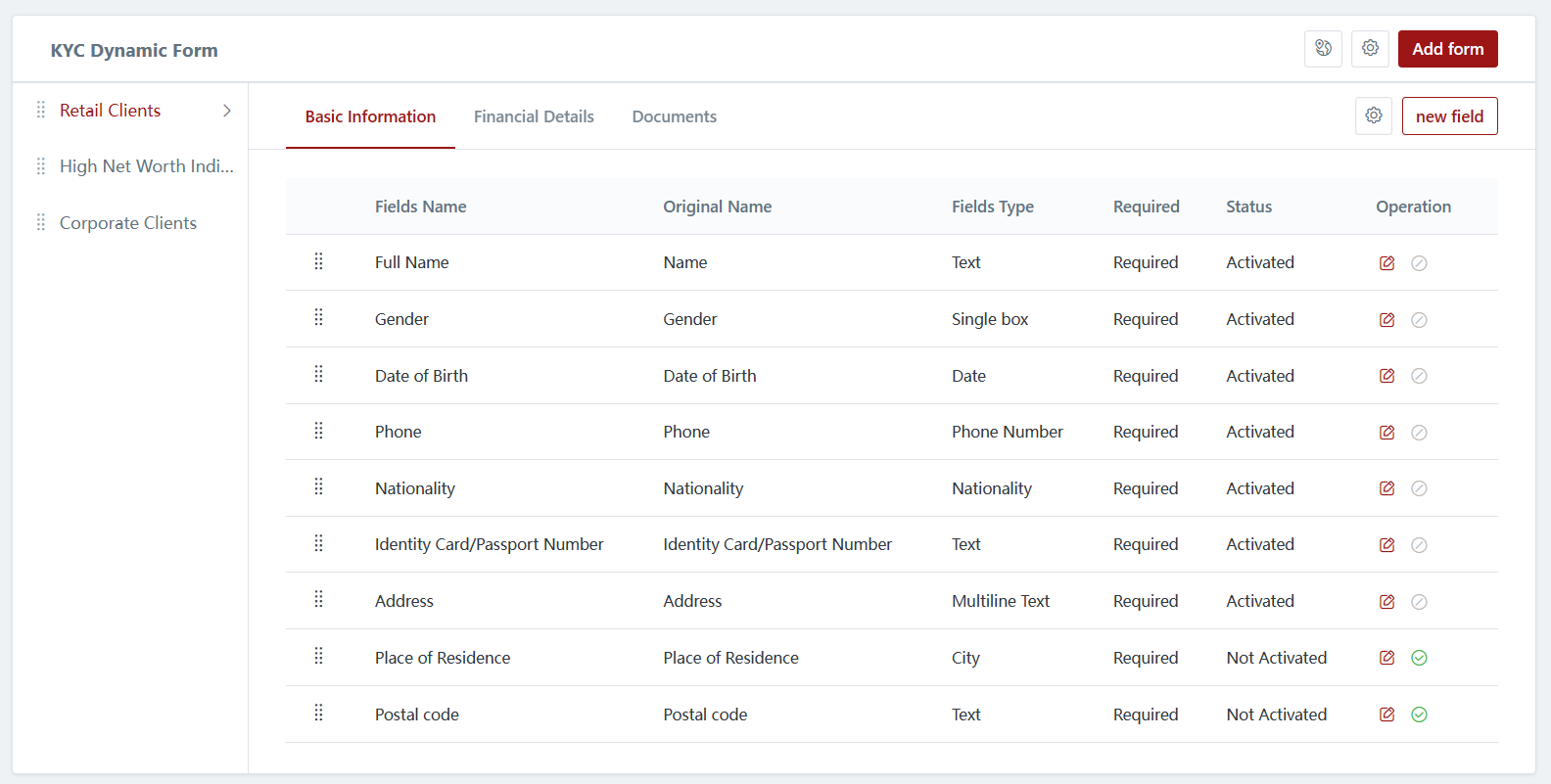
Task: Expand the Retail Clients chevron arrow
Action: pos(227,111)
